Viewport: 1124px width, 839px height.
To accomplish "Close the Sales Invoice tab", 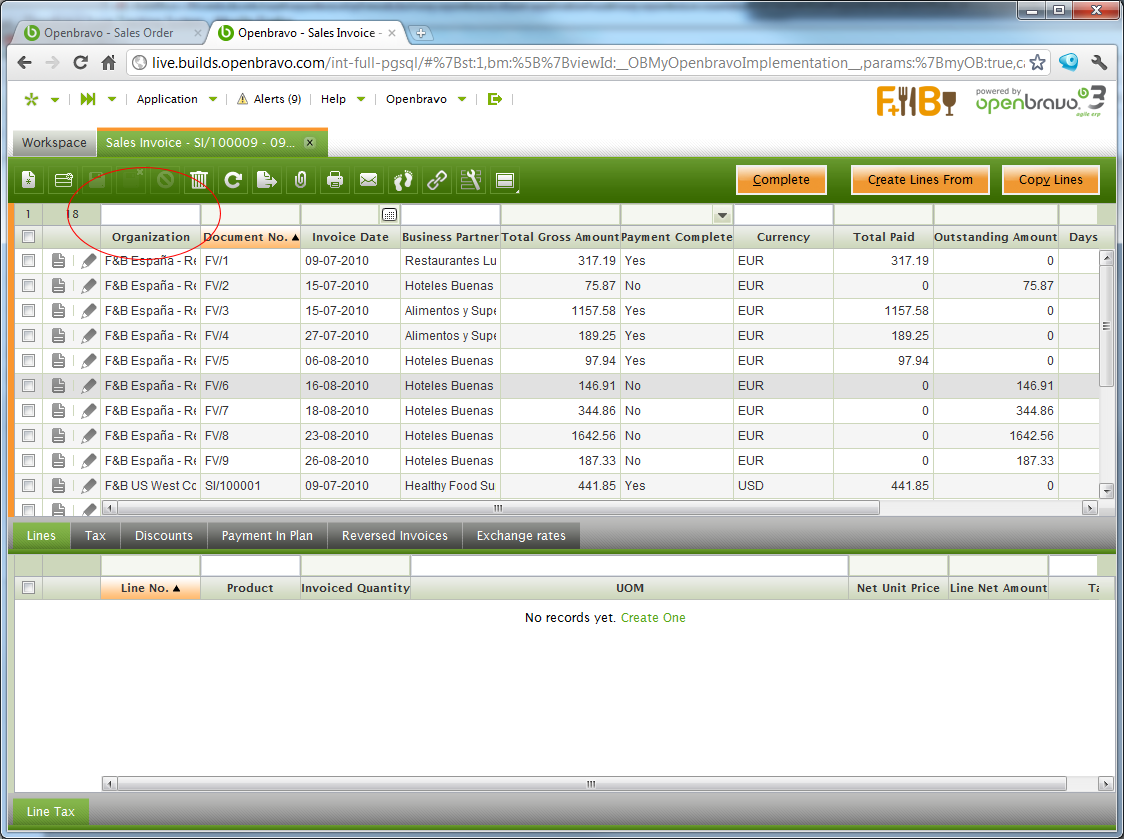I will pos(310,143).
